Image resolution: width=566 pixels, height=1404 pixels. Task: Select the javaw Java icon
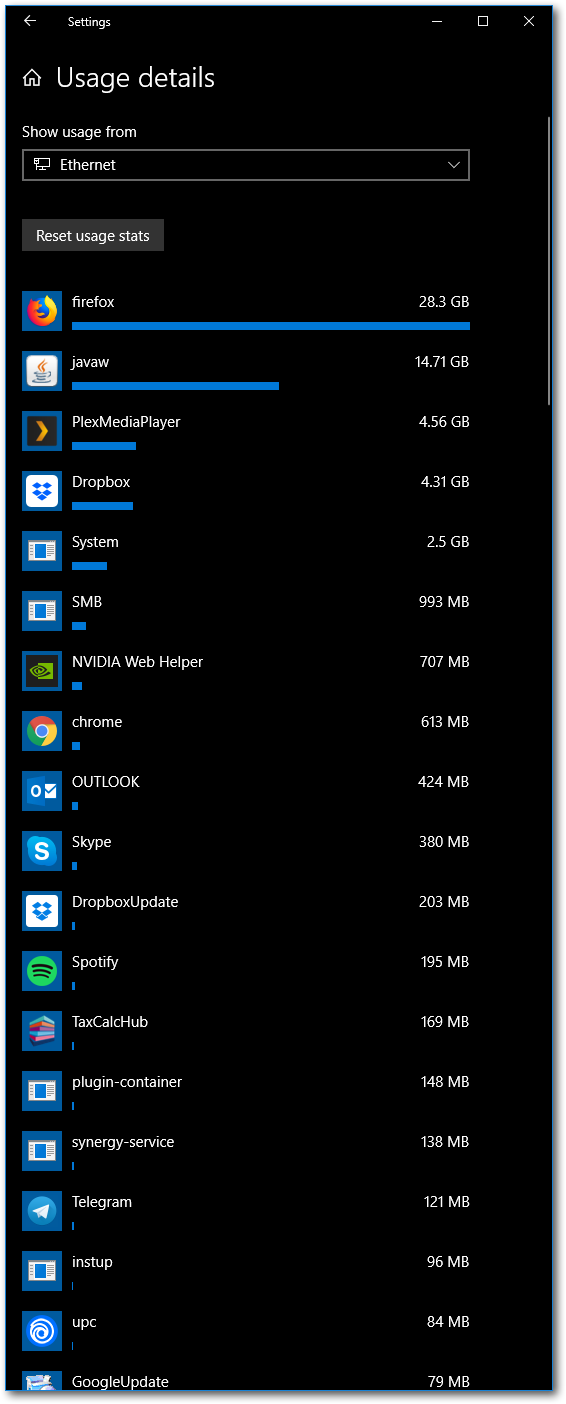pyautogui.click(x=42, y=371)
